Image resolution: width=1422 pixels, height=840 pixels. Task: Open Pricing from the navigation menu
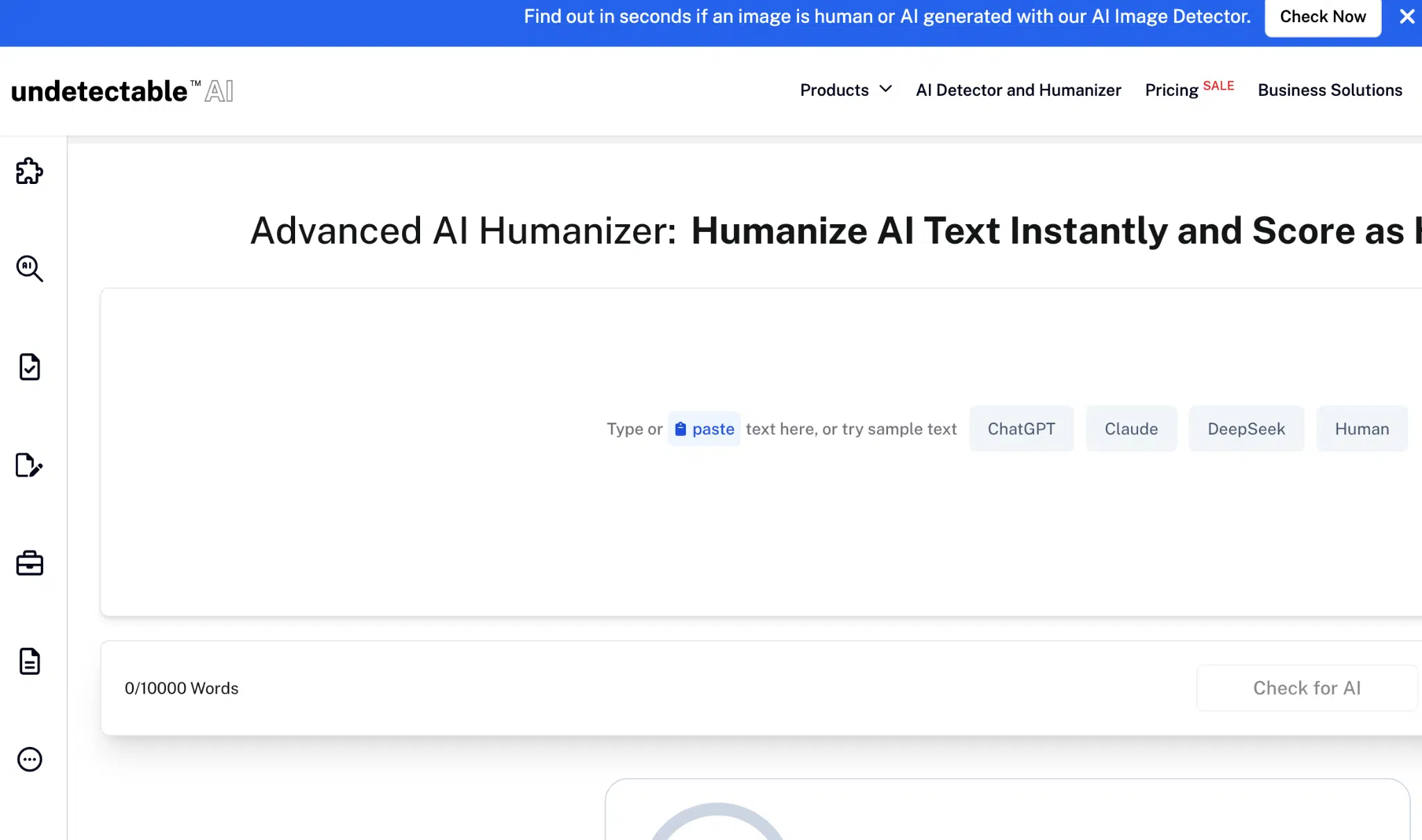point(1171,90)
